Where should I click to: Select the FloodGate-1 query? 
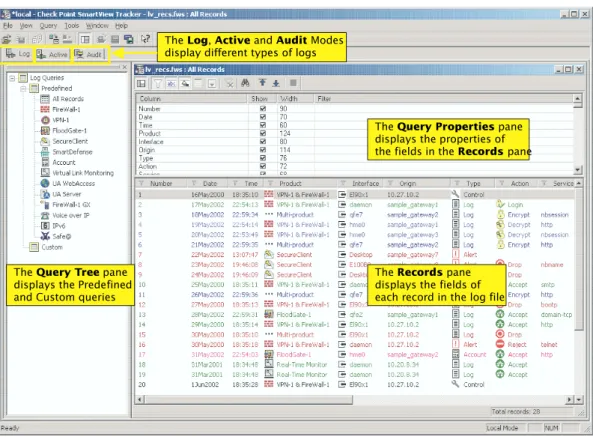[x=70, y=130]
